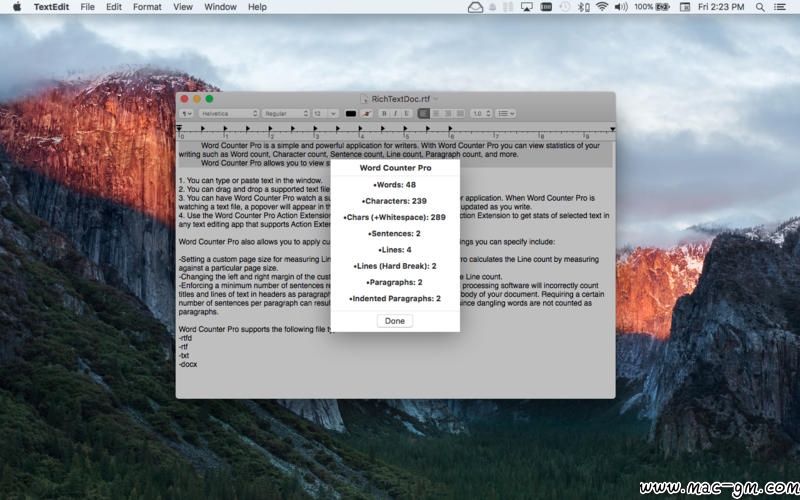This screenshot has width=800, height=500.
Task: Open Spotlight search
Action: point(760,7)
